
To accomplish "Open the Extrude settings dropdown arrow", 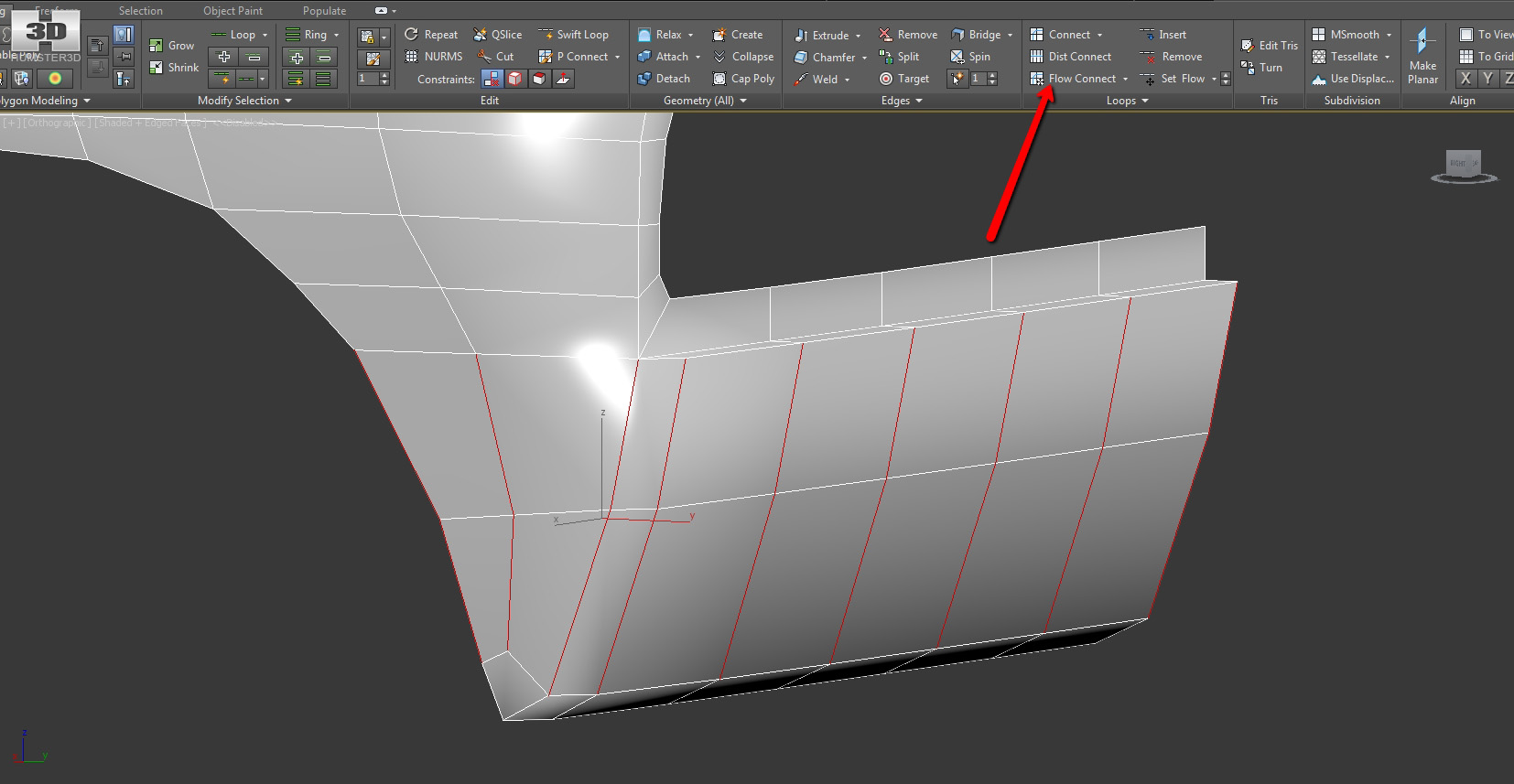I will (858, 36).
